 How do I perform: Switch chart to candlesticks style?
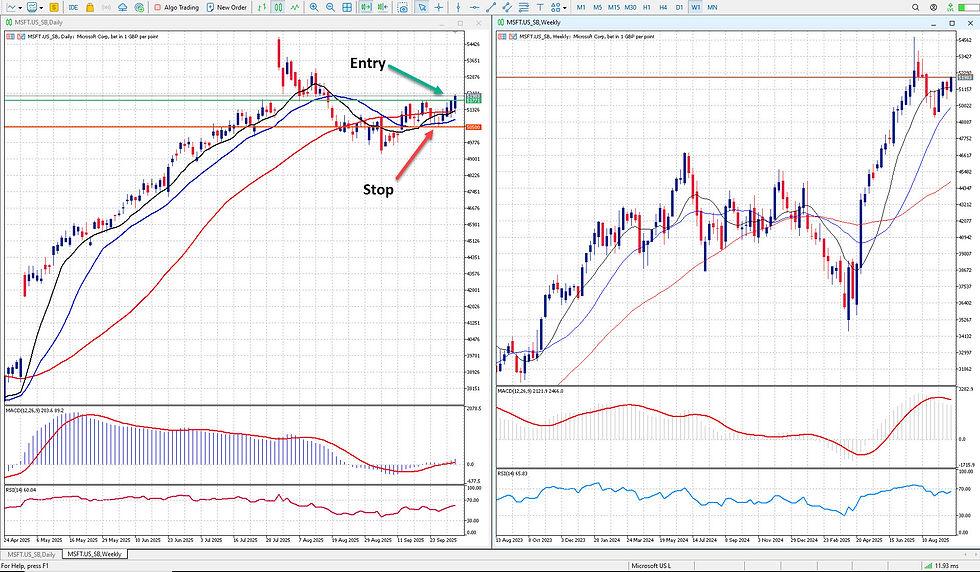278,8
